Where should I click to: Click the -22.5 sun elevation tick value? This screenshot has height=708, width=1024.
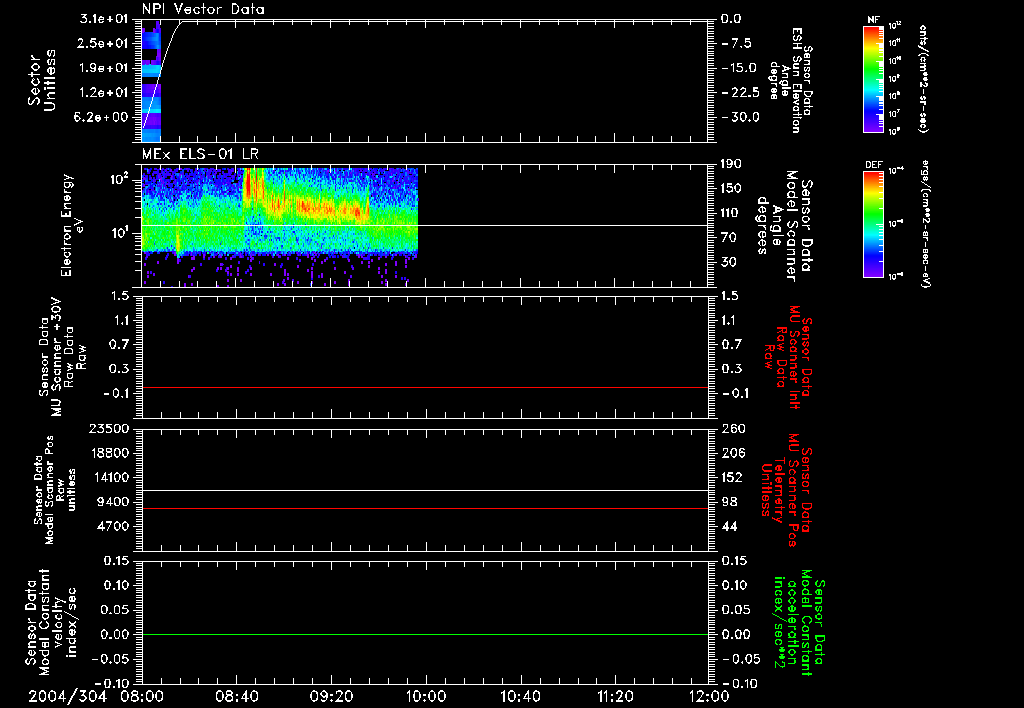740,93
